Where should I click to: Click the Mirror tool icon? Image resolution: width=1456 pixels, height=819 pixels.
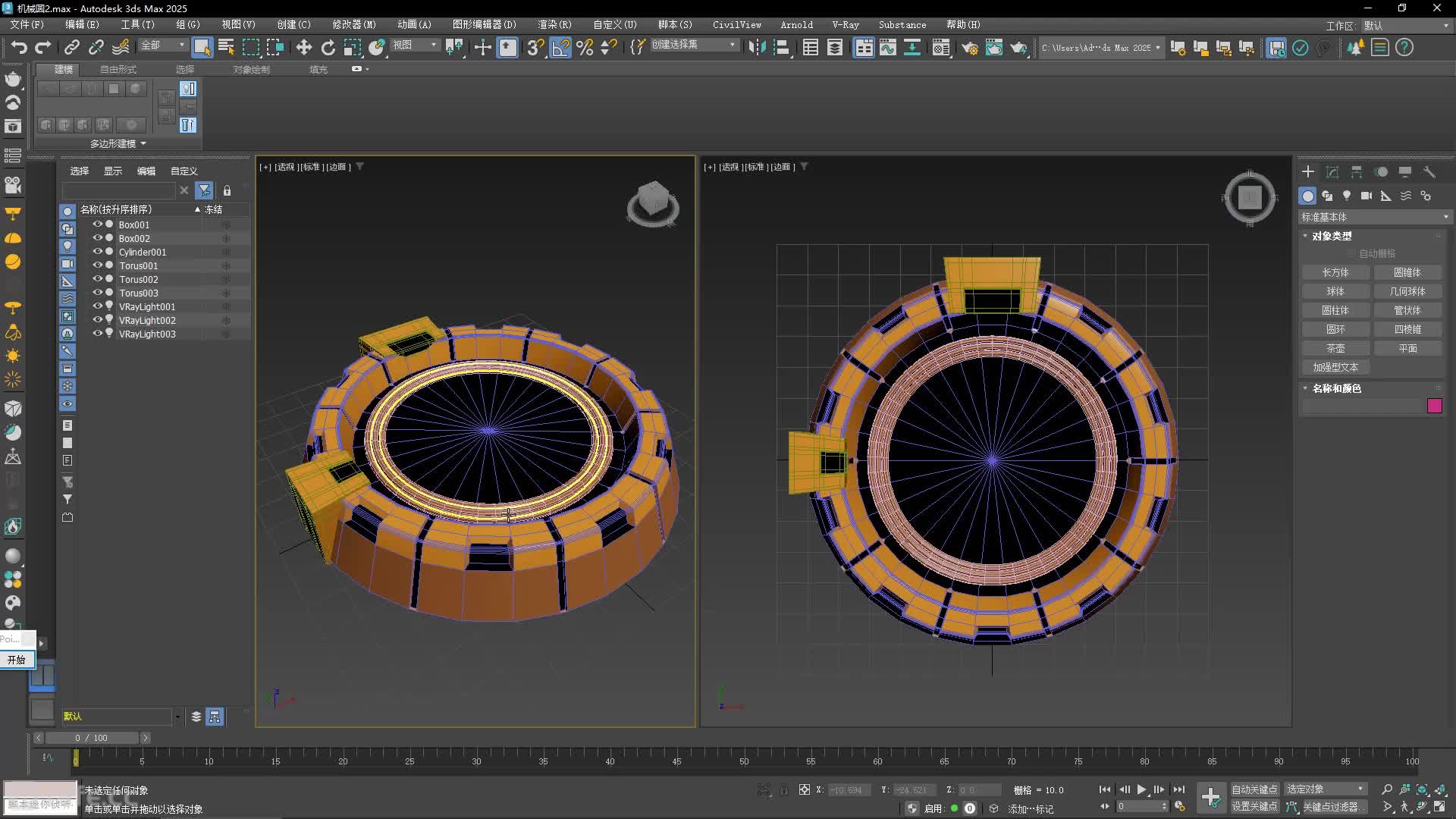pyautogui.click(x=757, y=47)
